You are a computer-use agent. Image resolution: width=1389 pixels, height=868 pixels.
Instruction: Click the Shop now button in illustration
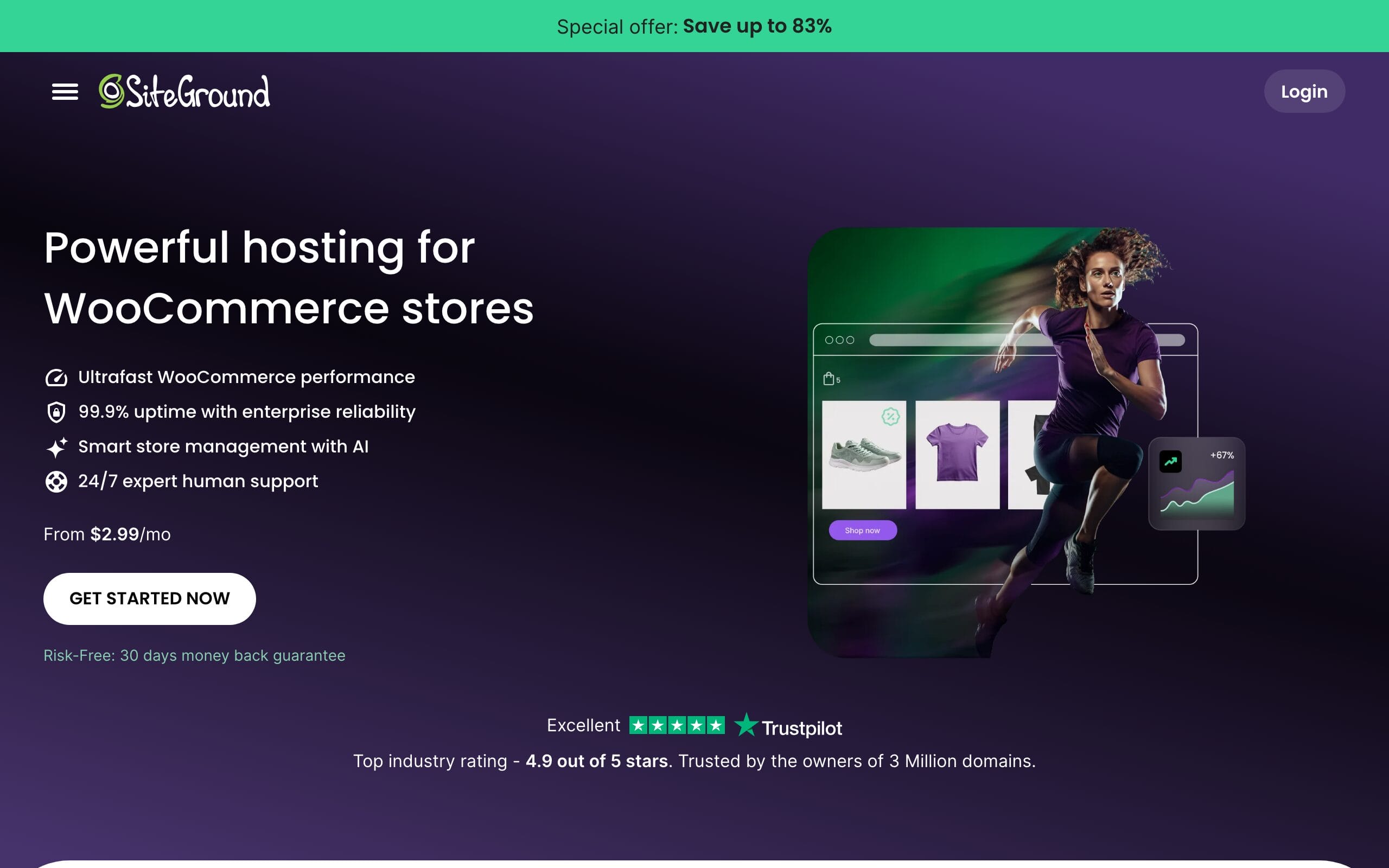pos(863,531)
